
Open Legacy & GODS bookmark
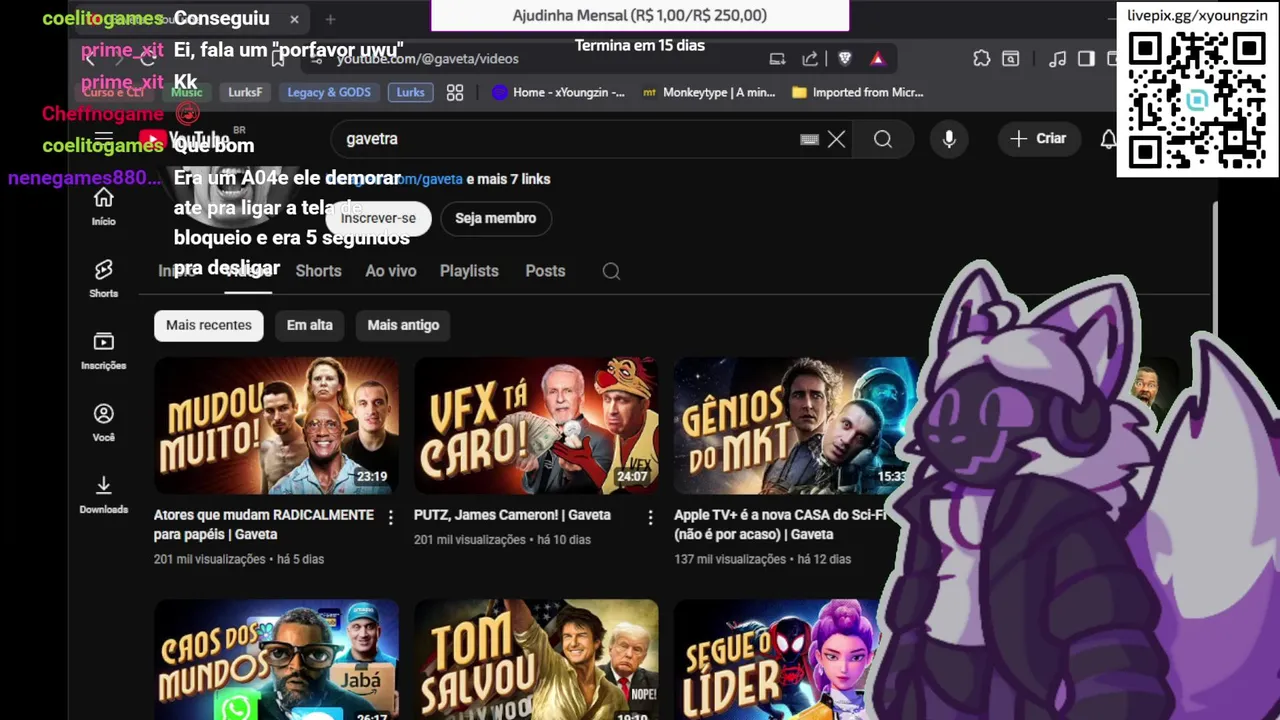pyautogui.click(x=329, y=92)
